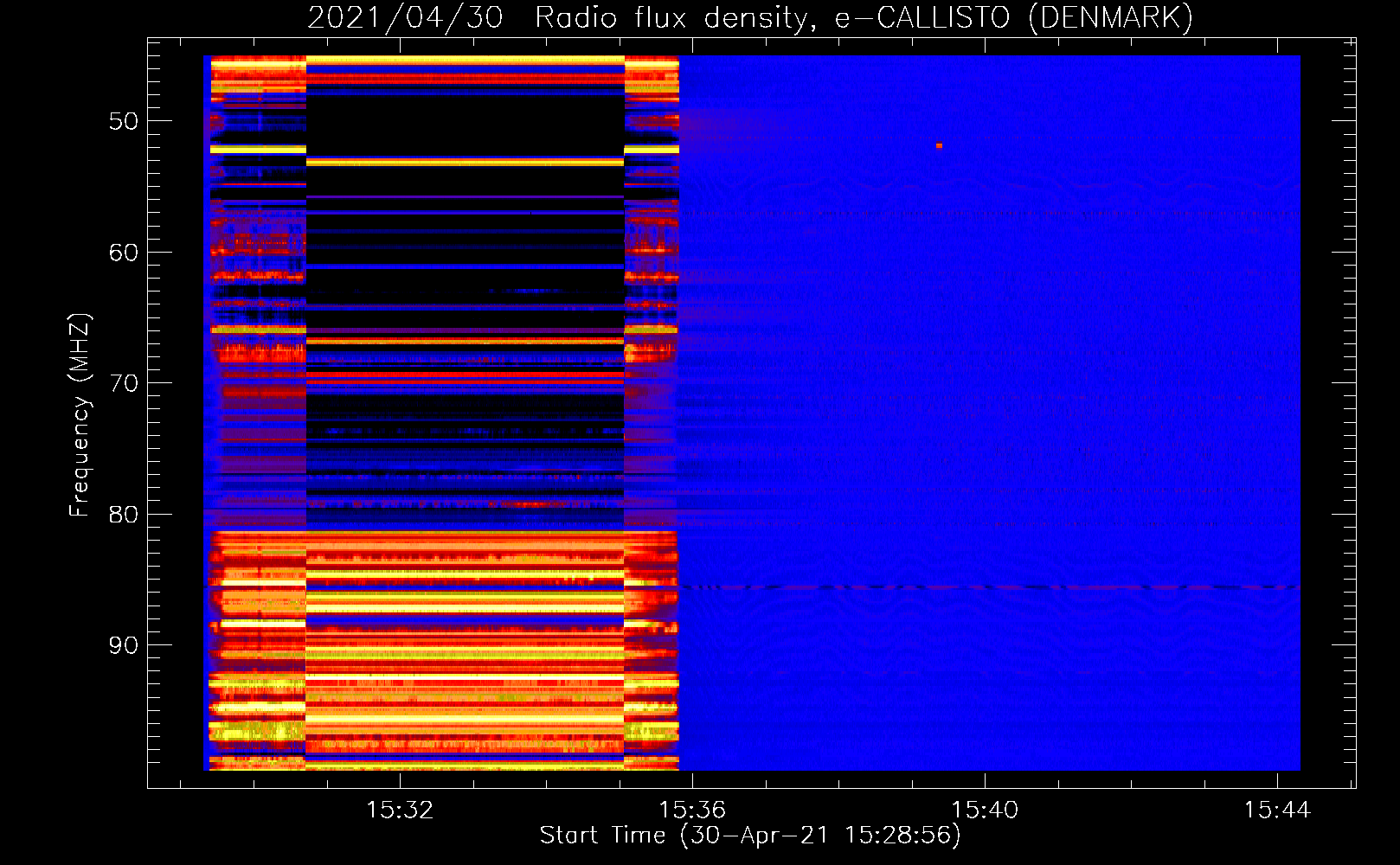Image resolution: width=1400 pixels, height=865 pixels.
Task: Click the 60 MHz frequency tick label
Action: 124,253
